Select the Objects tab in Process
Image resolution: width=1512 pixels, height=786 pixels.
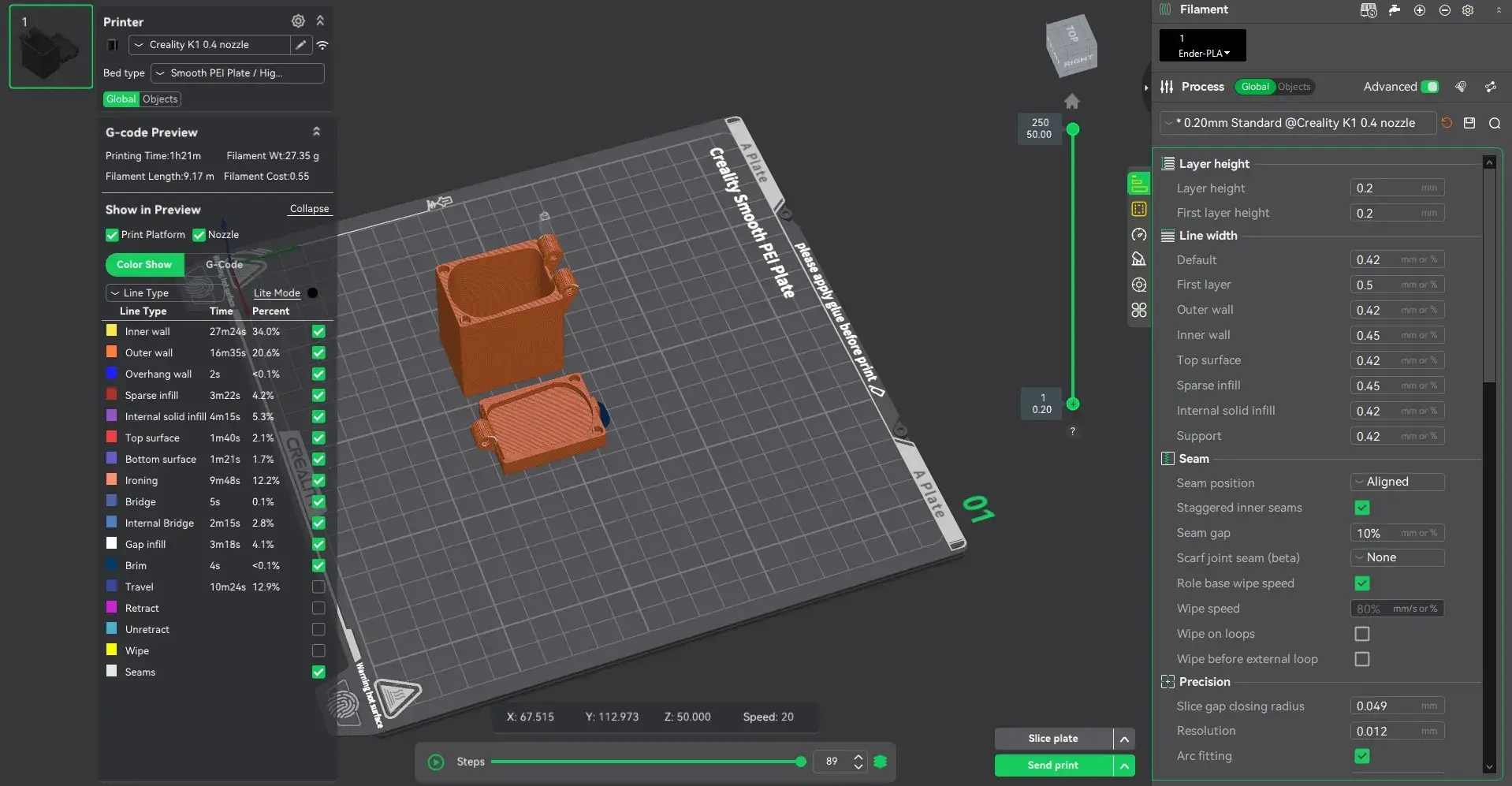[1294, 87]
